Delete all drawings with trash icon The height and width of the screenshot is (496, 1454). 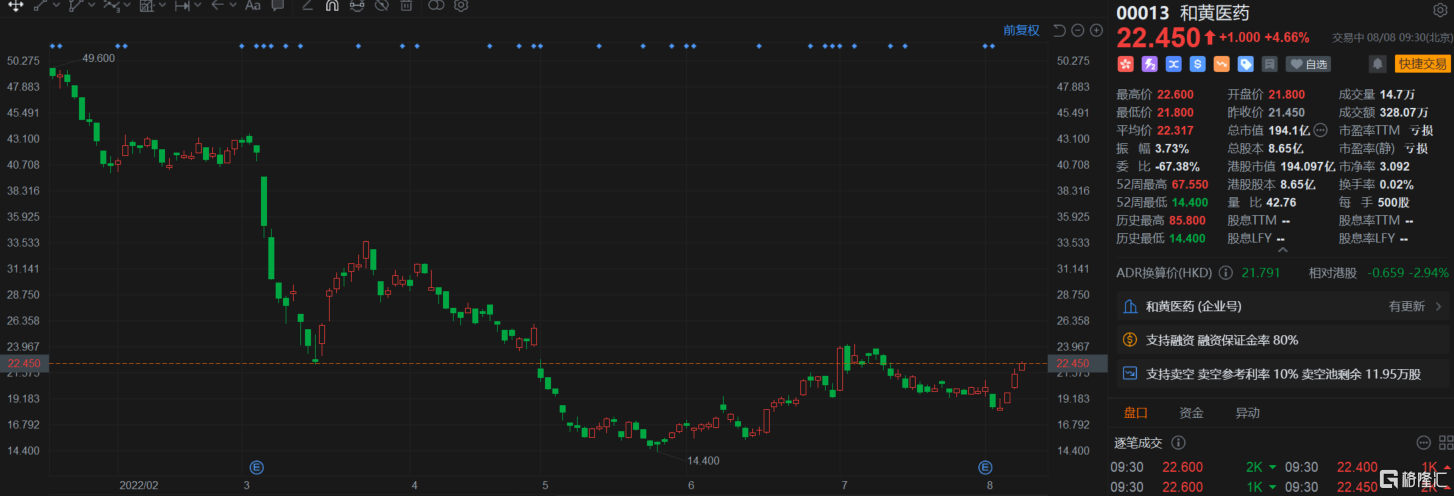click(406, 5)
